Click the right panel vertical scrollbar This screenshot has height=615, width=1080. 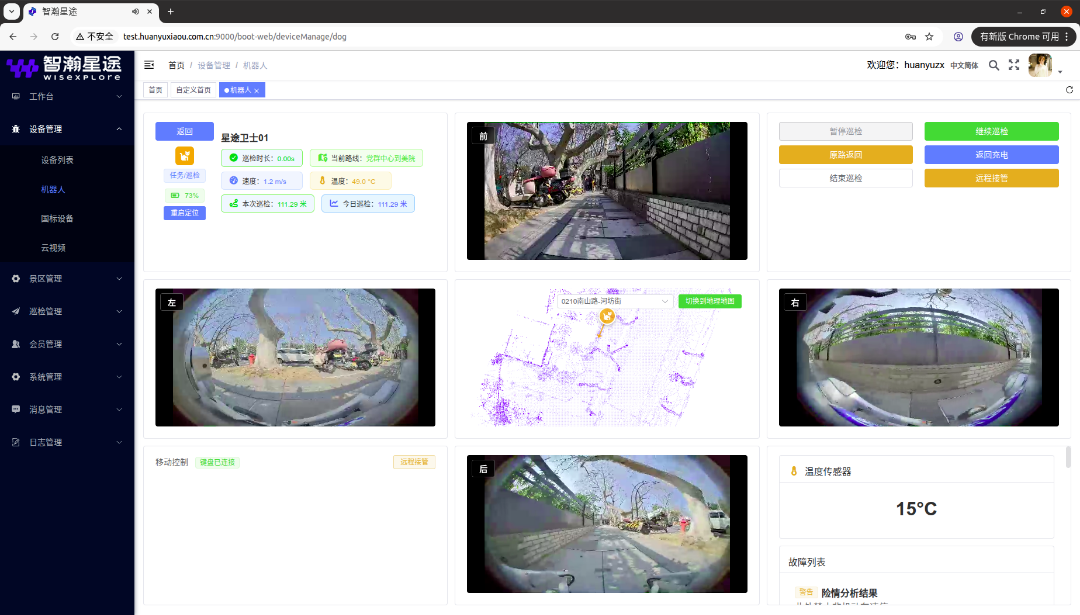[1069, 456]
